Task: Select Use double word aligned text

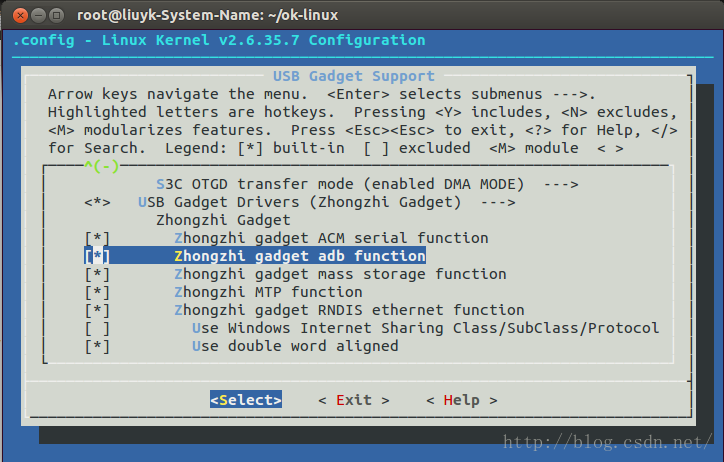Action: [295, 346]
